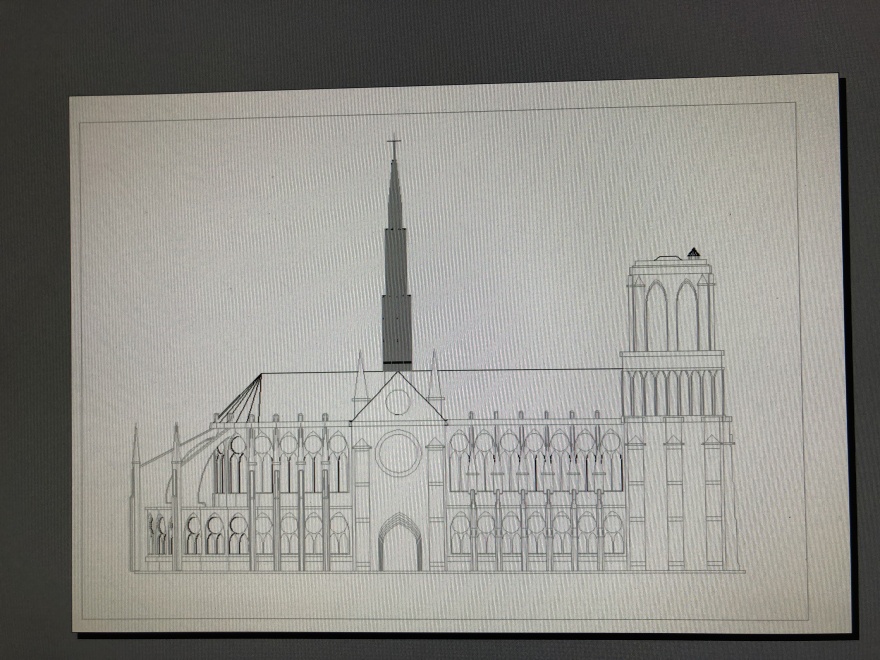Select the bell tower's left tall arched opening
This screenshot has width=880, height=660.
pyautogui.click(x=656, y=316)
